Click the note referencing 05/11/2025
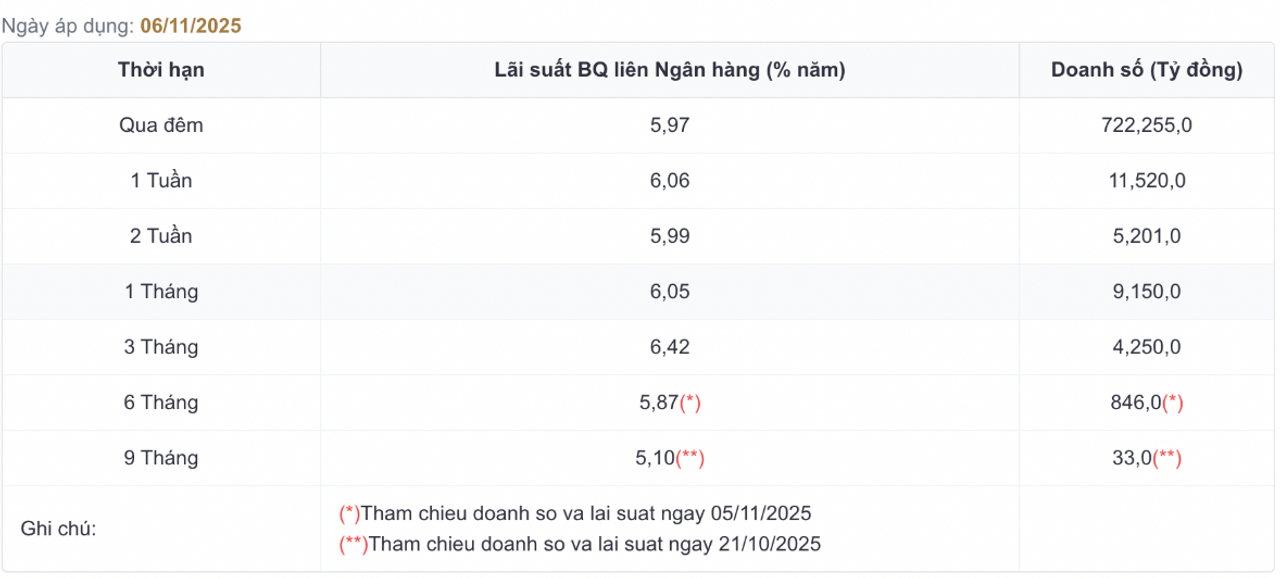Viewport: 1280px width, 578px height. 576,514
